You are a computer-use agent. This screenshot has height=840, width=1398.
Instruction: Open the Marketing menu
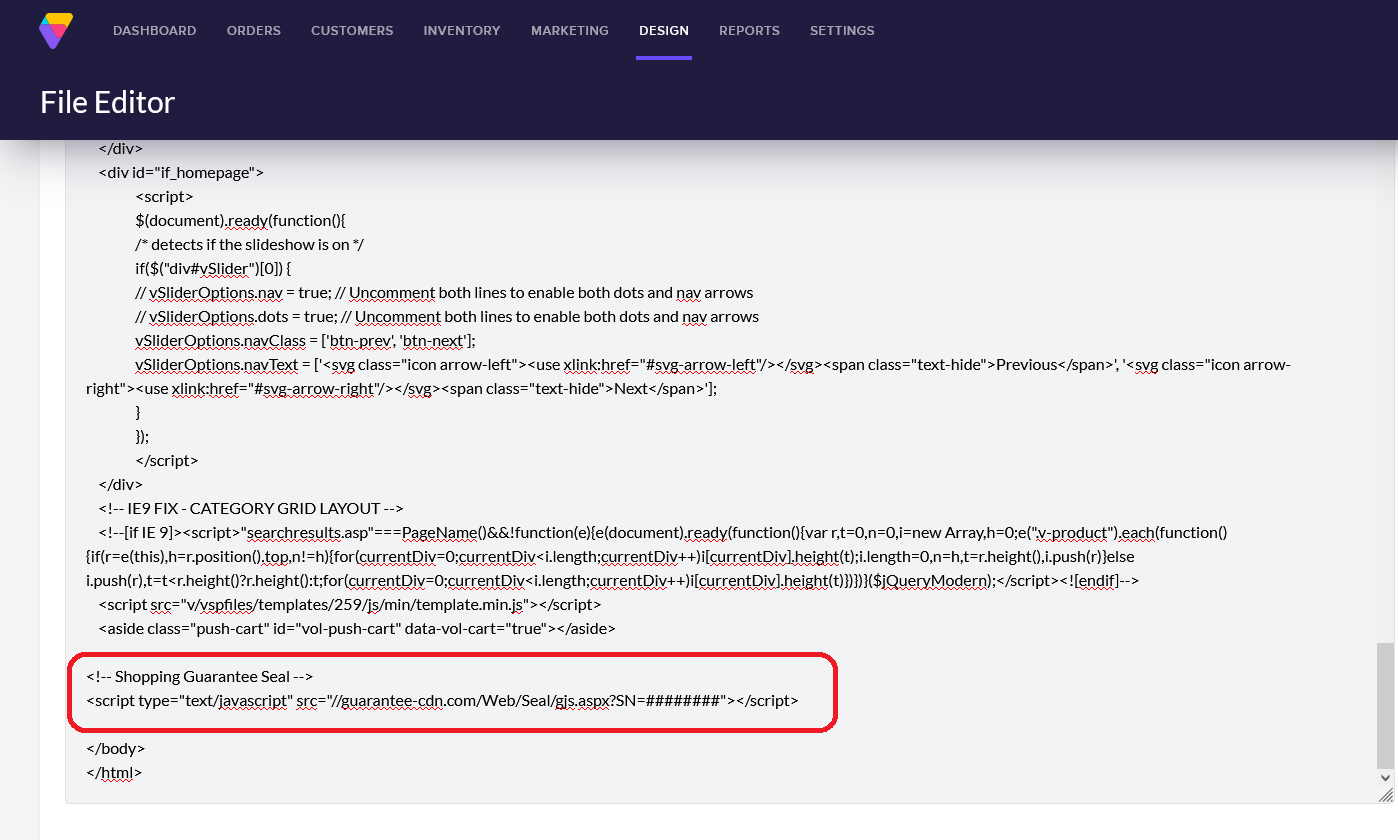click(570, 31)
